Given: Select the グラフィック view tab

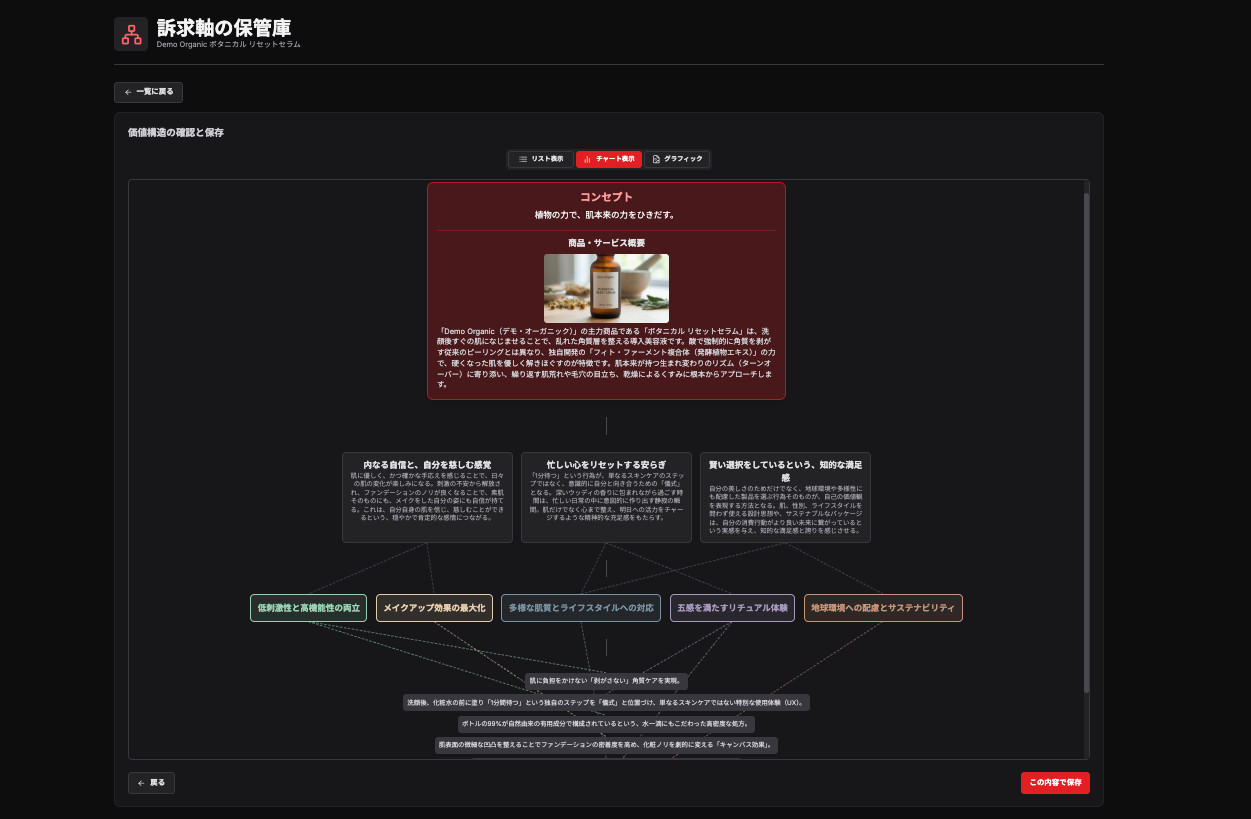Looking at the screenshot, I should tap(677, 159).
